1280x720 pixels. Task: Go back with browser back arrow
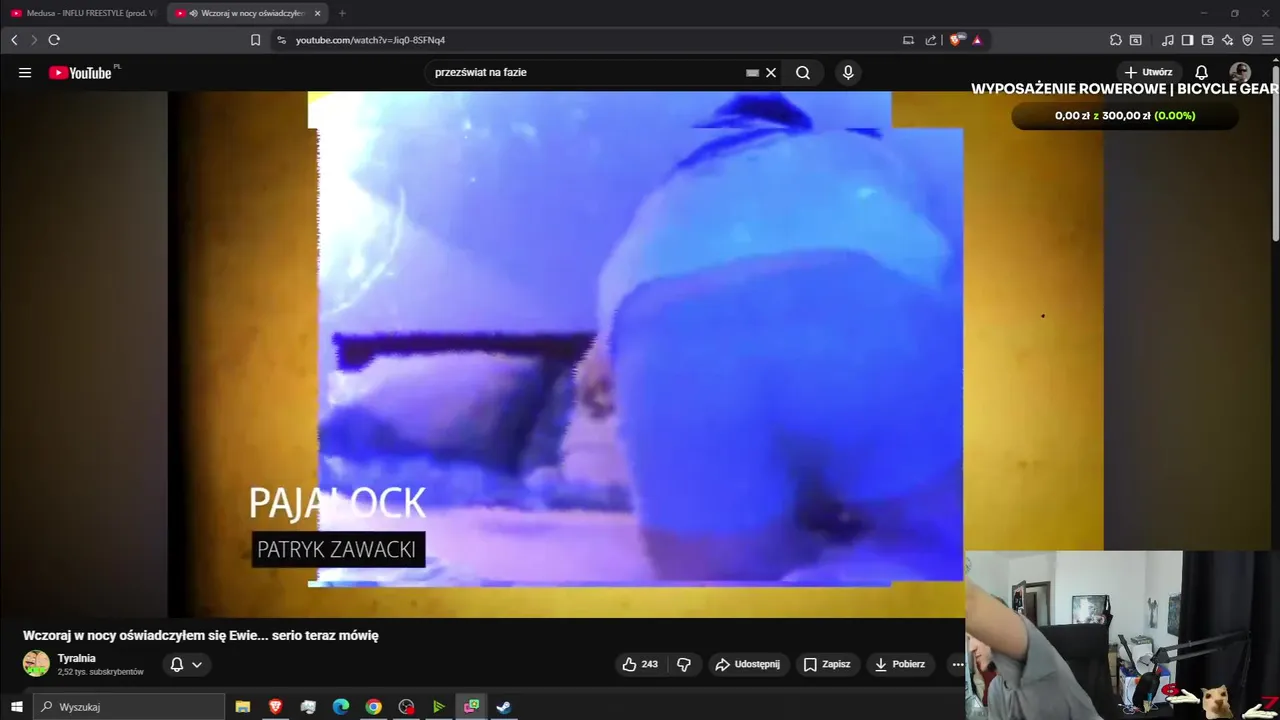tap(14, 40)
